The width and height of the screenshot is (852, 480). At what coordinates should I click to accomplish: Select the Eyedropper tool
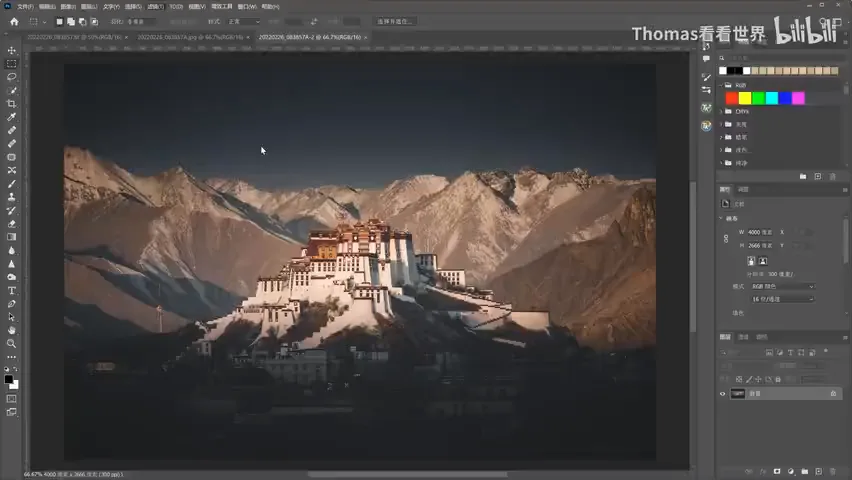pyautogui.click(x=11, y=117)
